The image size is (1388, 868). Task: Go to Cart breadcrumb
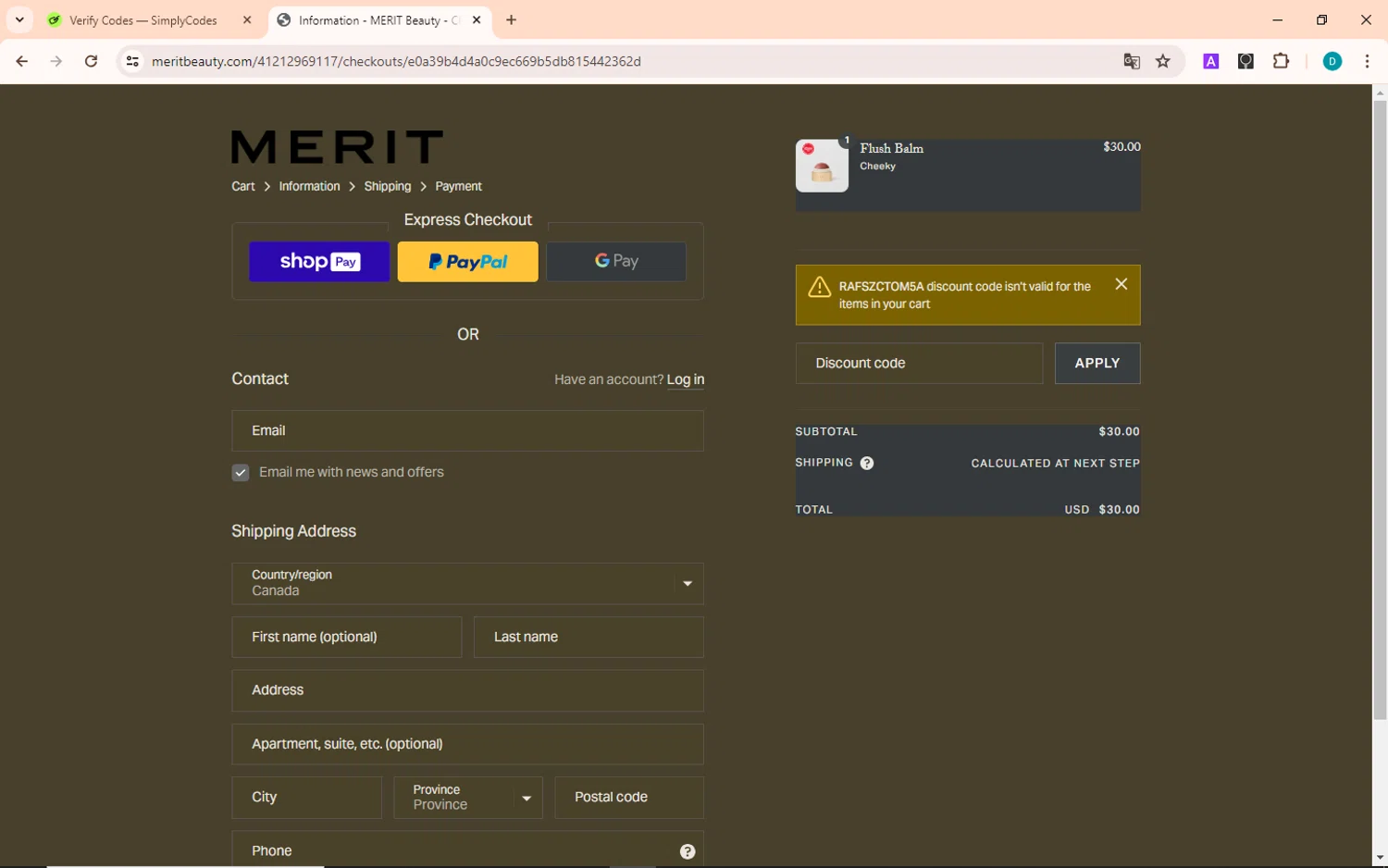[243, 186]
